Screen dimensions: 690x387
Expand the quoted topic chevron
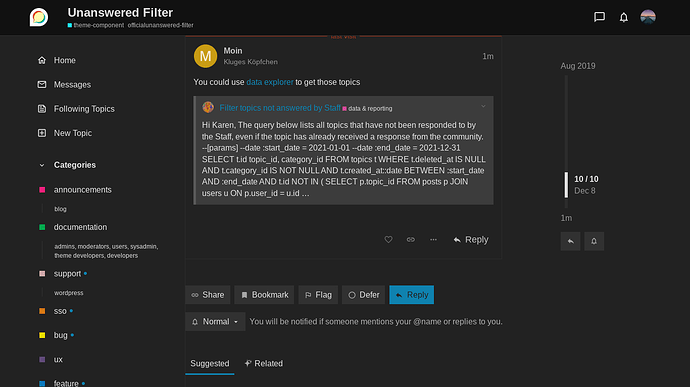483,107
